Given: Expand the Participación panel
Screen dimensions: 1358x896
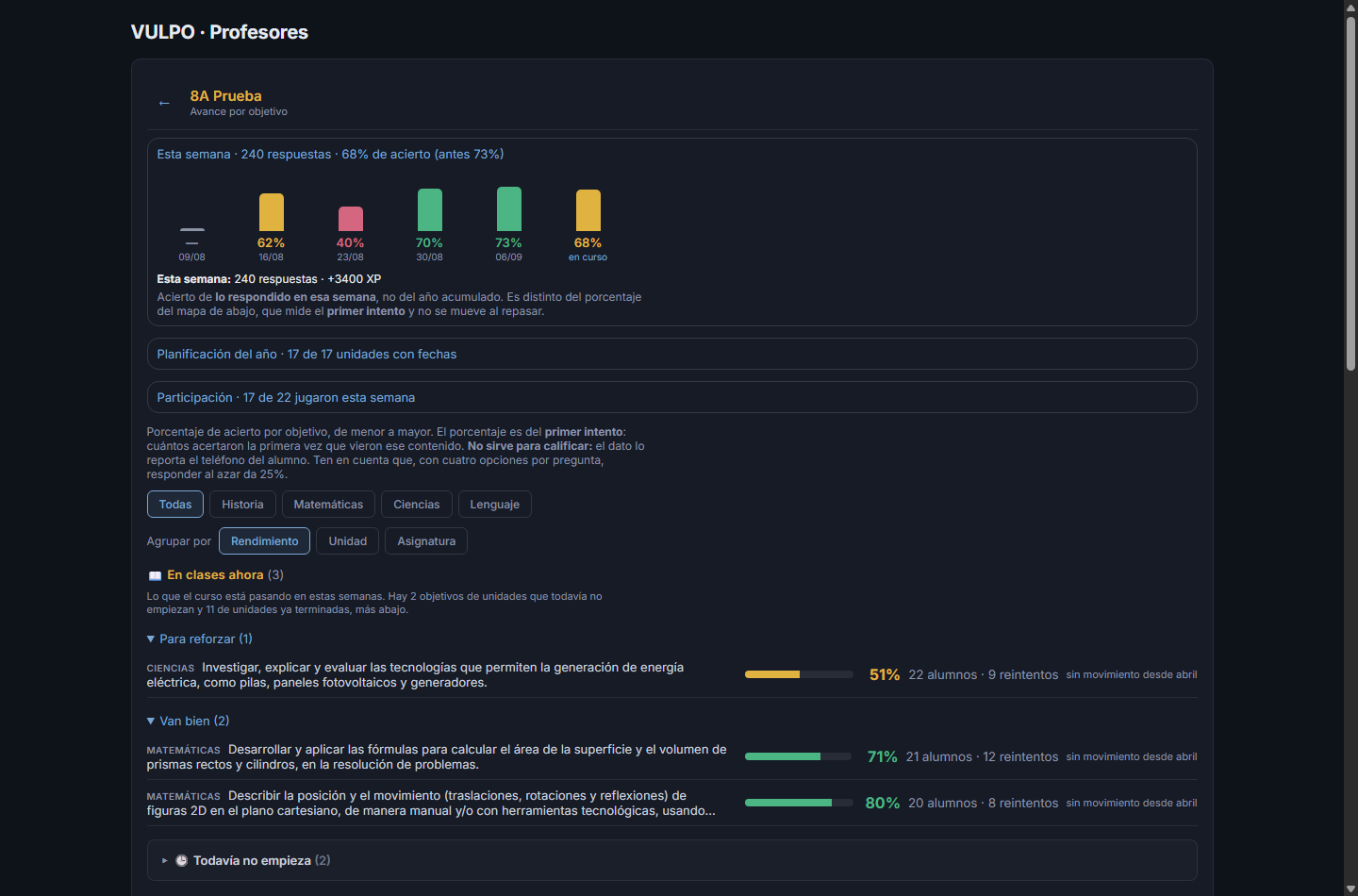Looking at the screenshot, I should pyautogui.click(x=672, y=397).
